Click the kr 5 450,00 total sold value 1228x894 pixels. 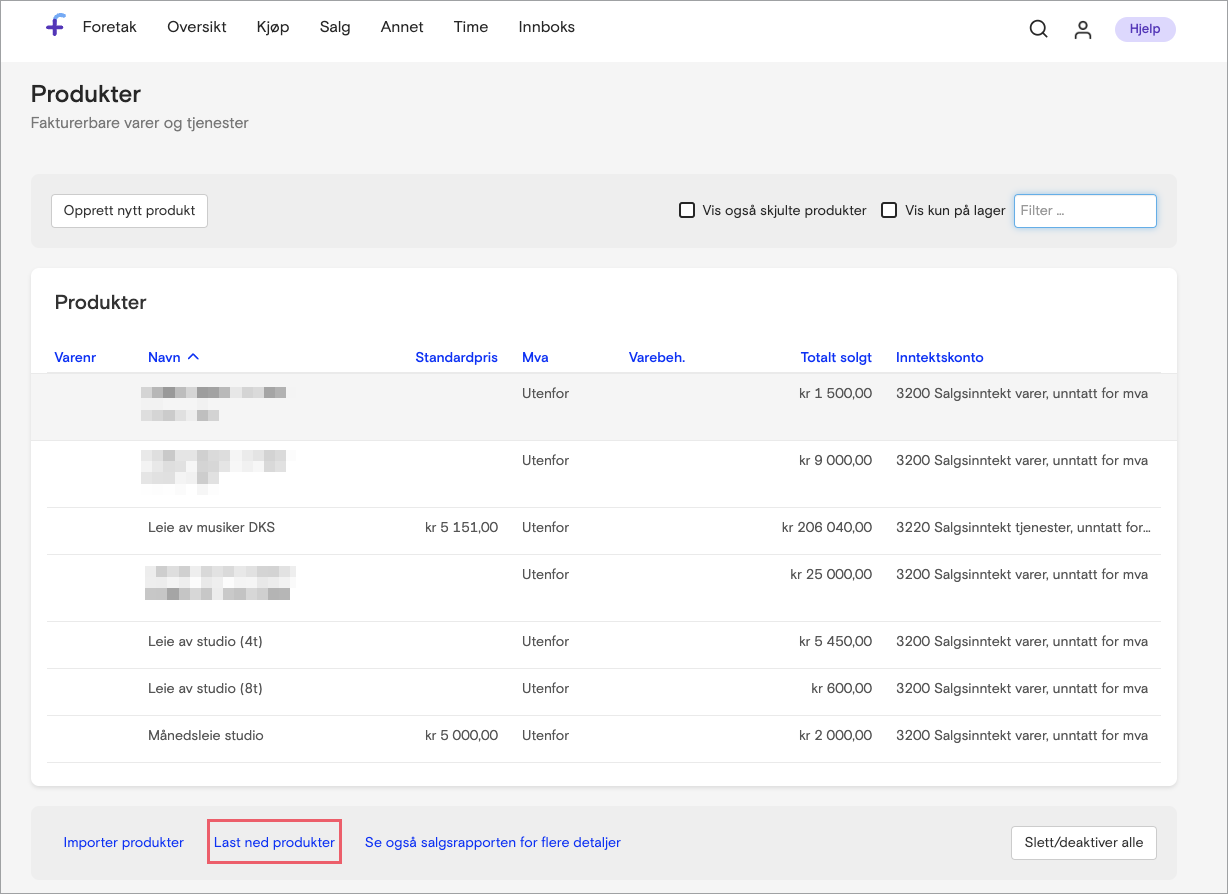pos(835,641)
